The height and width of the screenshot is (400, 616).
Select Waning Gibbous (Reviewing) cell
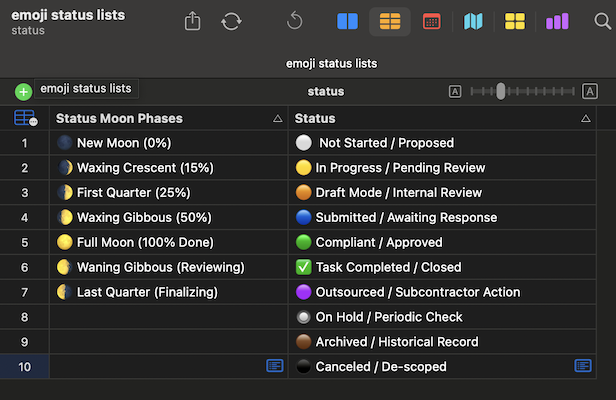coord(169,267)
